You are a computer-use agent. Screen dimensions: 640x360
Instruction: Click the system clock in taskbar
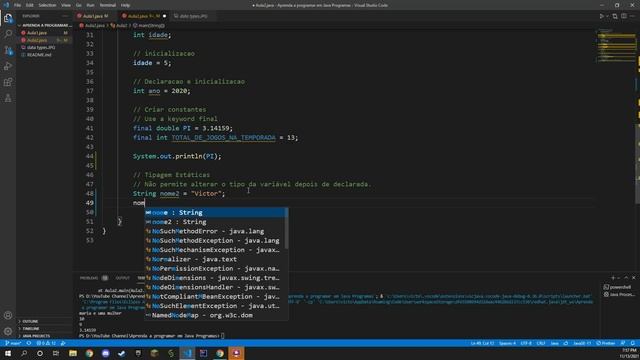point(629,353)
